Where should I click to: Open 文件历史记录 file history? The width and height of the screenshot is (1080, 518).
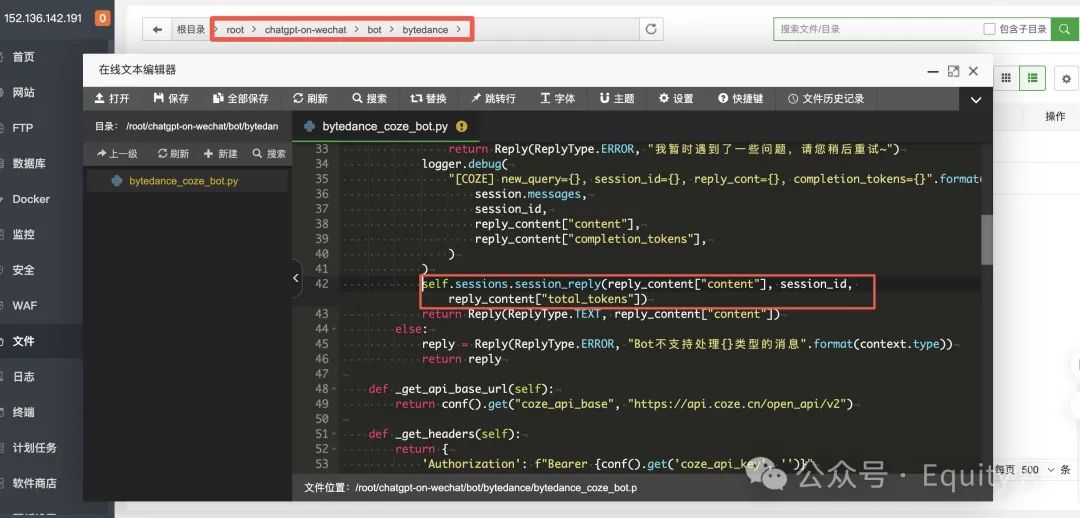[x=826, y=99]
